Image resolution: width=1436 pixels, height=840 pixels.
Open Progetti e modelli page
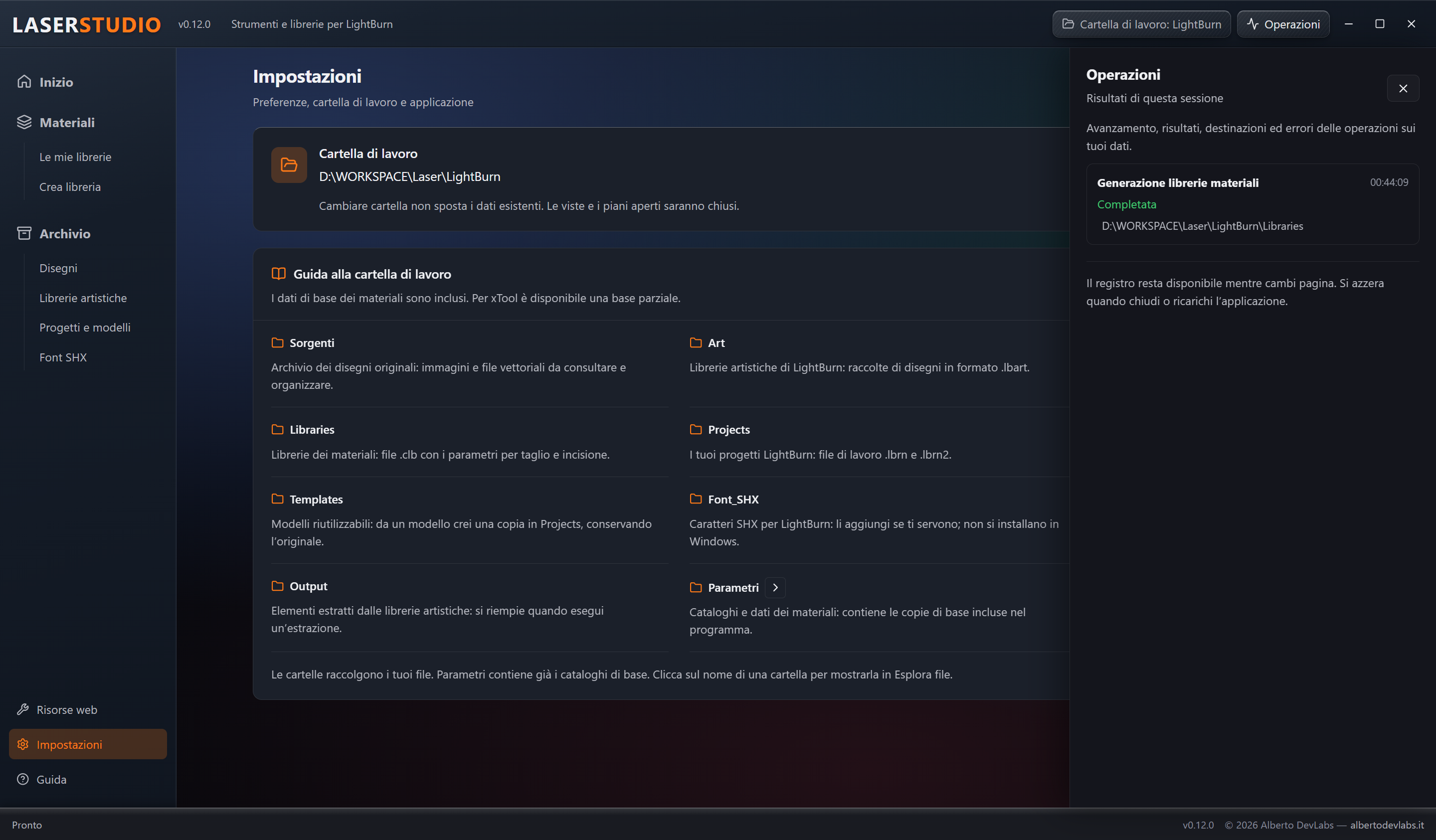[x=85, y=328]
